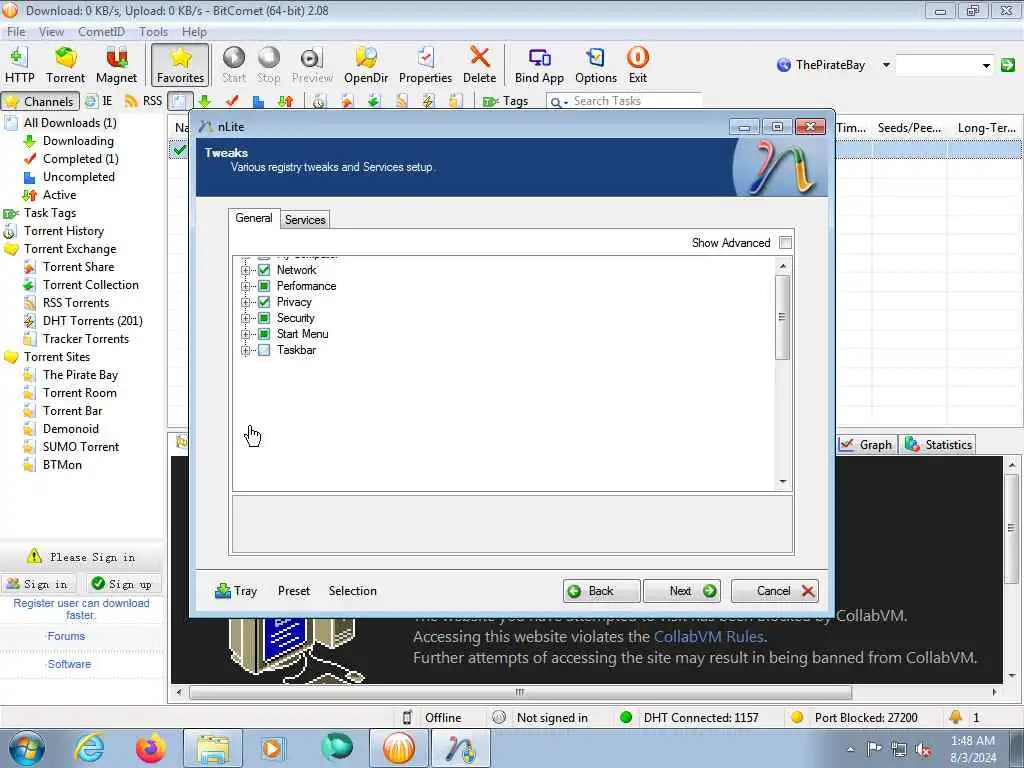Open the Windows Start menu orb
This screenshot has height=768, width=1024.
[x=27, y=748]
